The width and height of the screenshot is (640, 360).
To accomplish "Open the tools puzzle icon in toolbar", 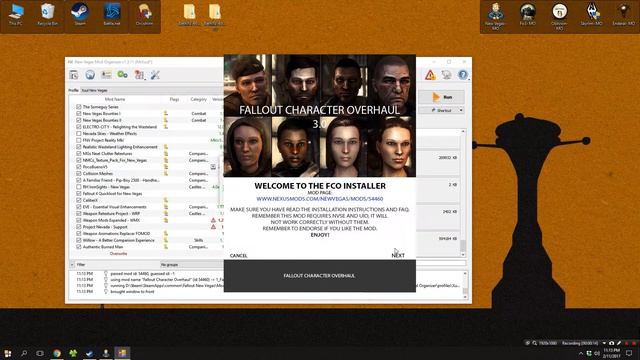I will coord(139,75).
